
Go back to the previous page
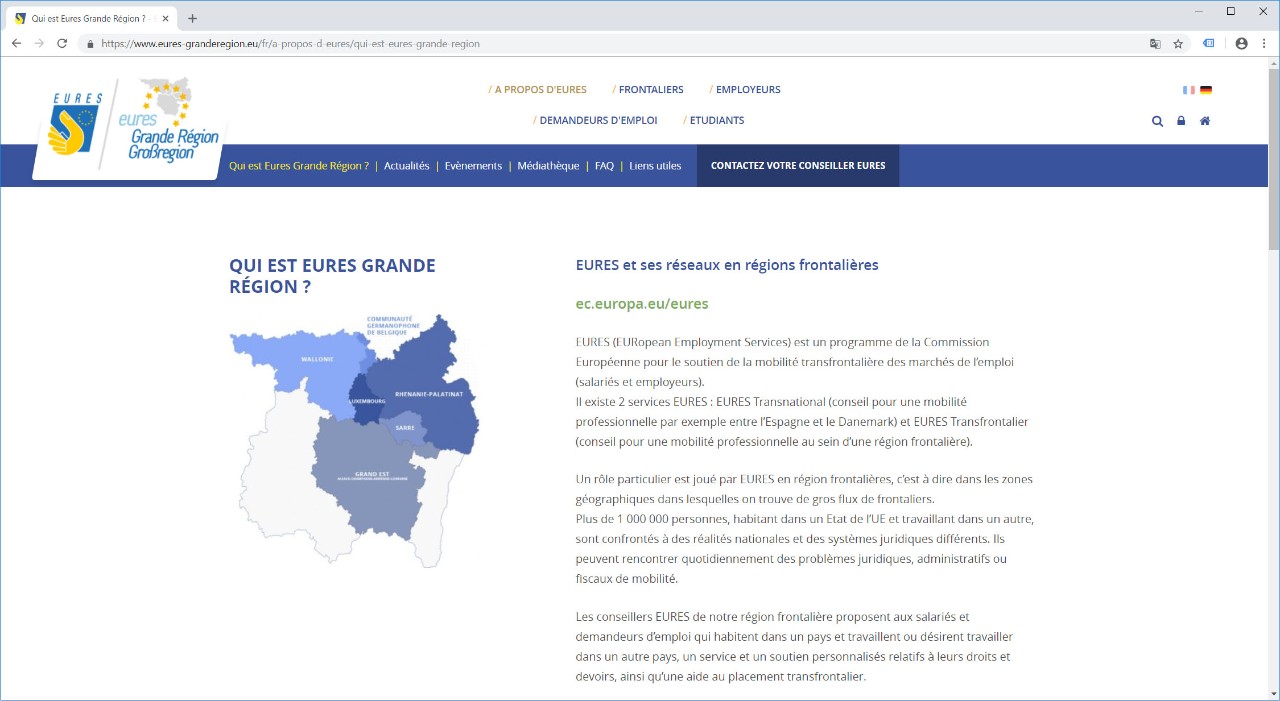click(16, 44)
